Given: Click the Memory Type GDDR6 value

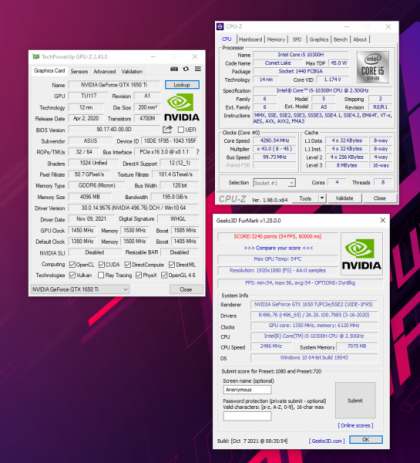Looking at the screenshot, I should (97, 185).
